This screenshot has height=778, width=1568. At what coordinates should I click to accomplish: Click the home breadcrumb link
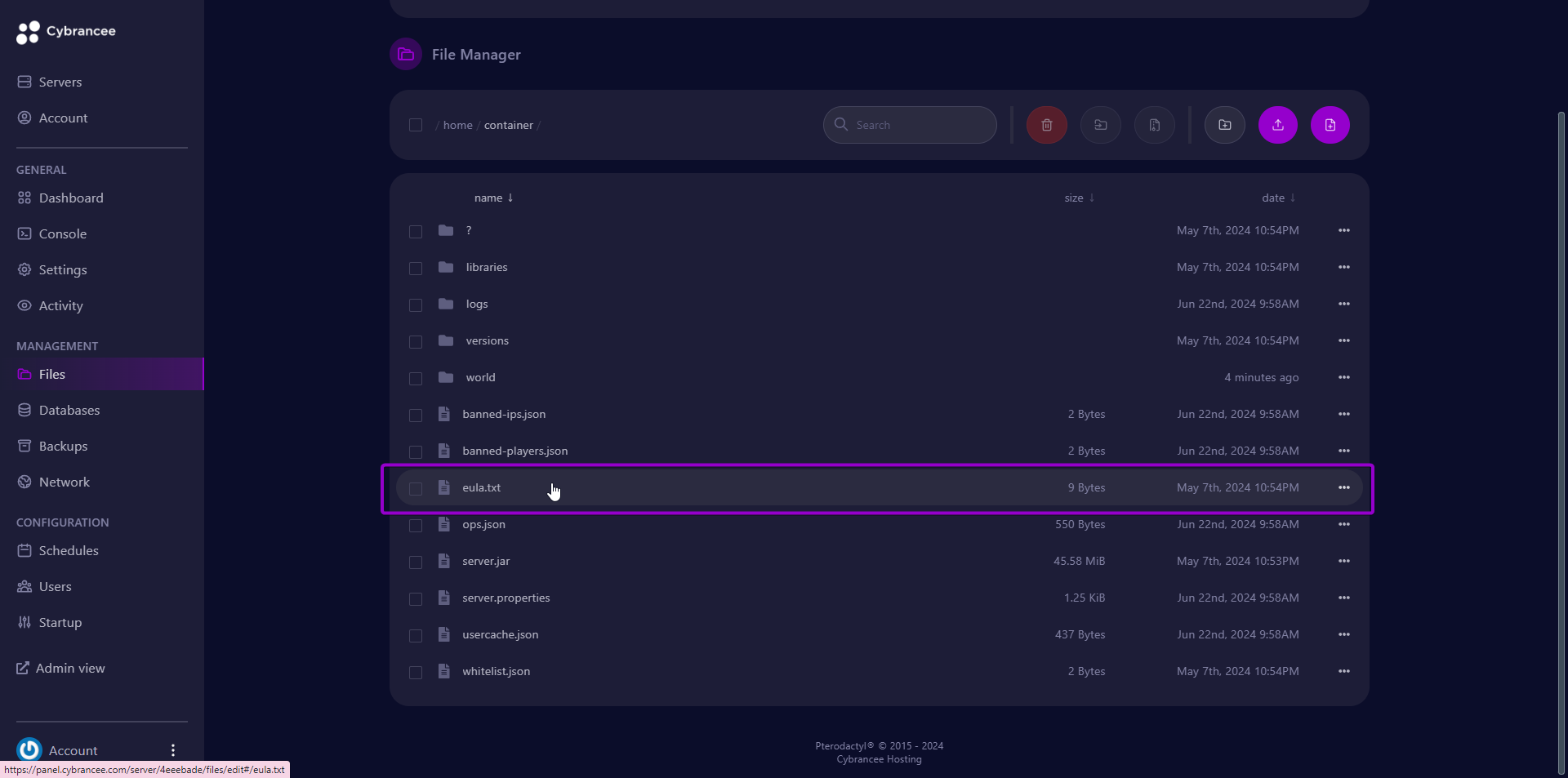click(457, 125)
